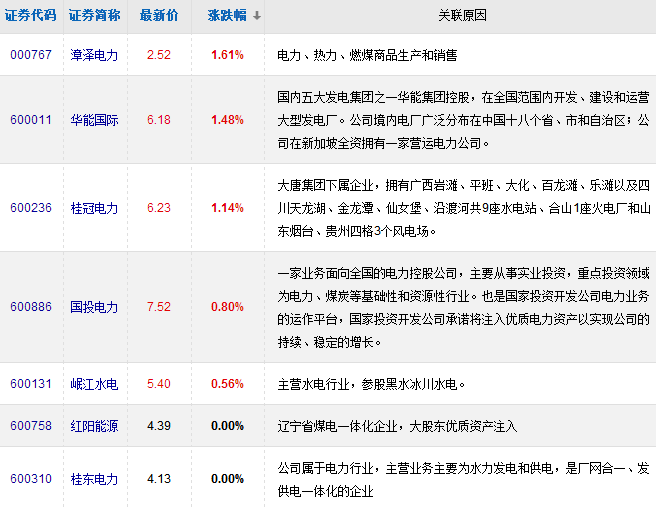Open stock name 桂东电力
656x510 pixels.
click(x=94, y=479)
